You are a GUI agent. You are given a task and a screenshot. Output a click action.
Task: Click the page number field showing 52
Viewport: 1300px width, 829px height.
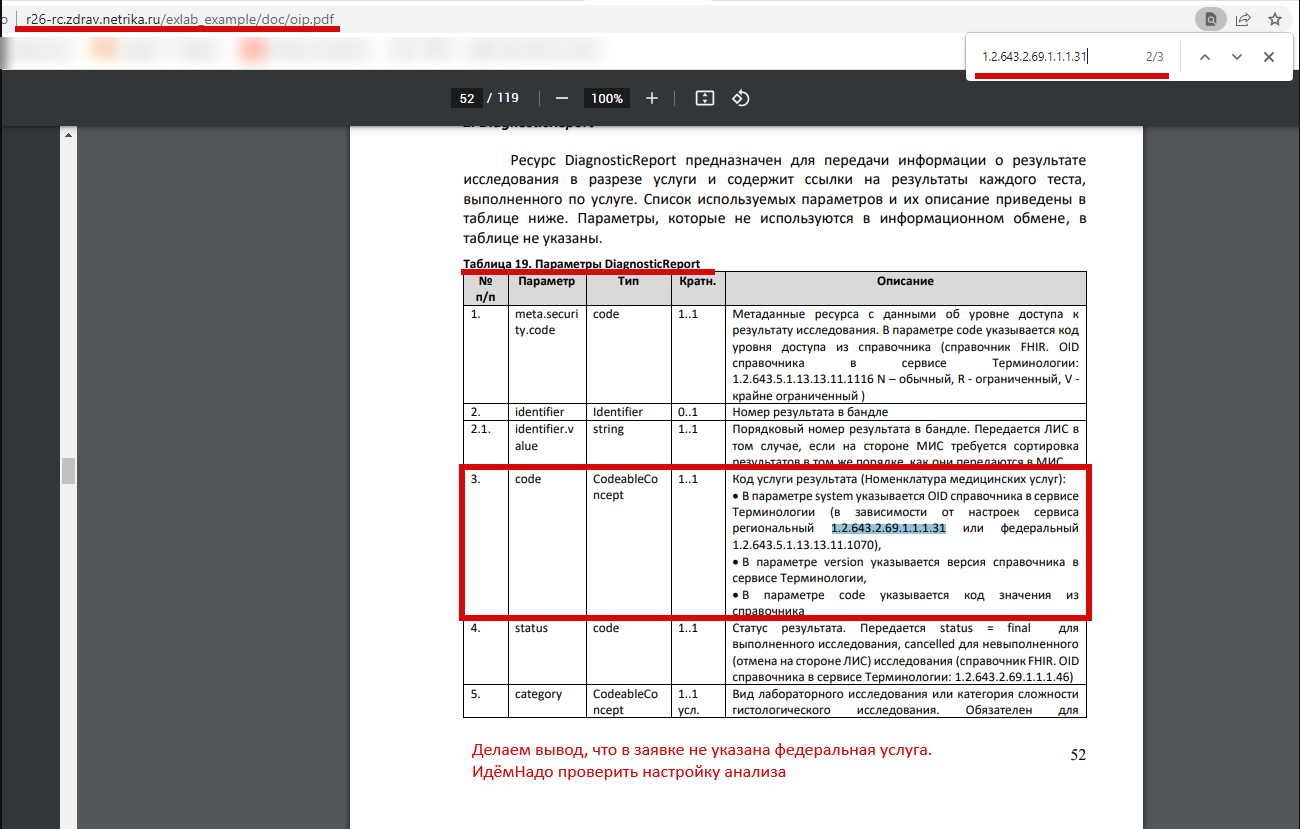coord(466,98)
